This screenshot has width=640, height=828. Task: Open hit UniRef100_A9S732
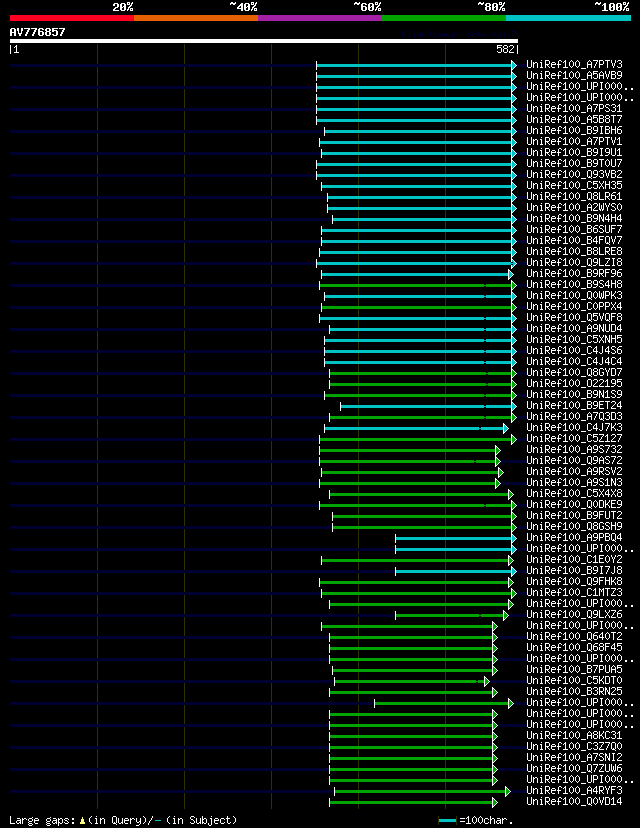tap(574, 449)
